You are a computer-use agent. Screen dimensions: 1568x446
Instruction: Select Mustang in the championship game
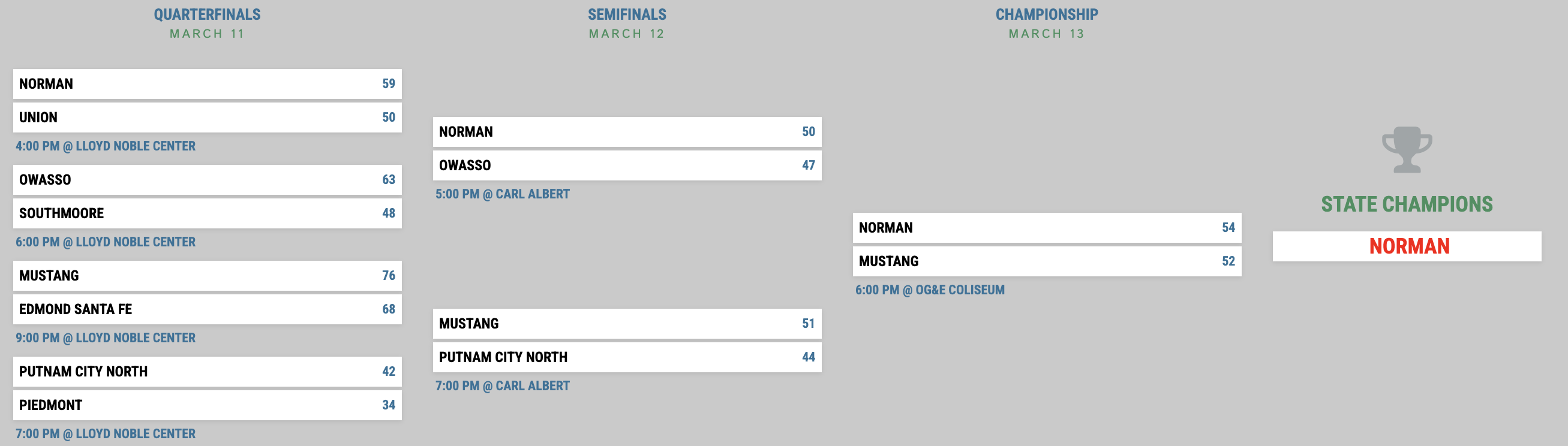tap(1047, 261)
